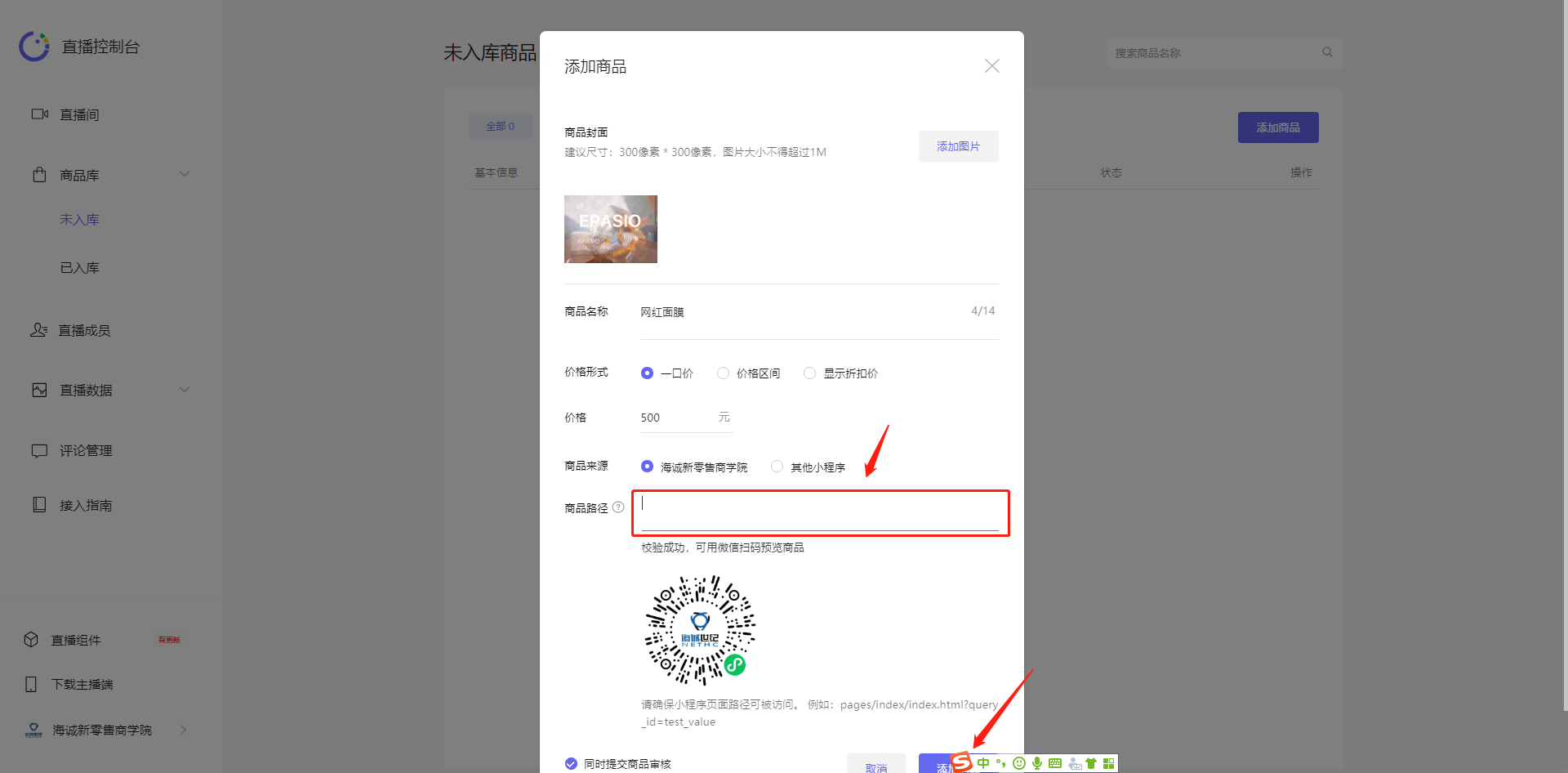This screenshot has height=773, width=1568.
Task: Click the speech bubble icon beside 评论管理
Action: [39, 450]
